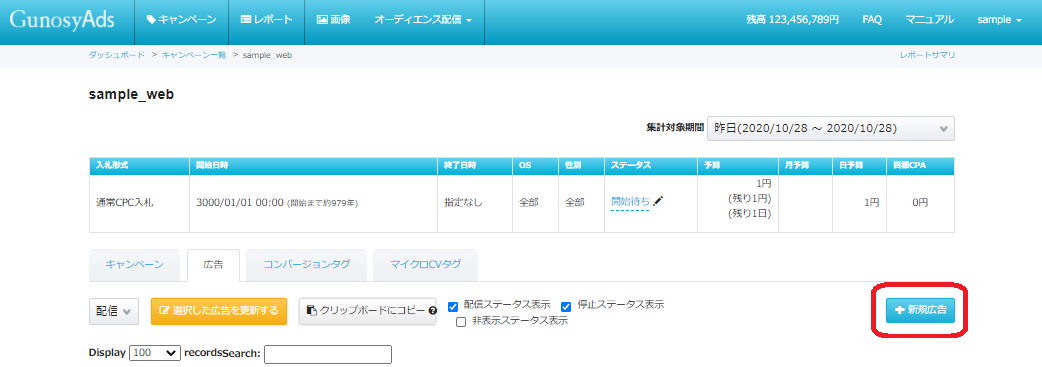
Task: Go to ダッシュボード breadcrumb
Action: pos(116,55)
